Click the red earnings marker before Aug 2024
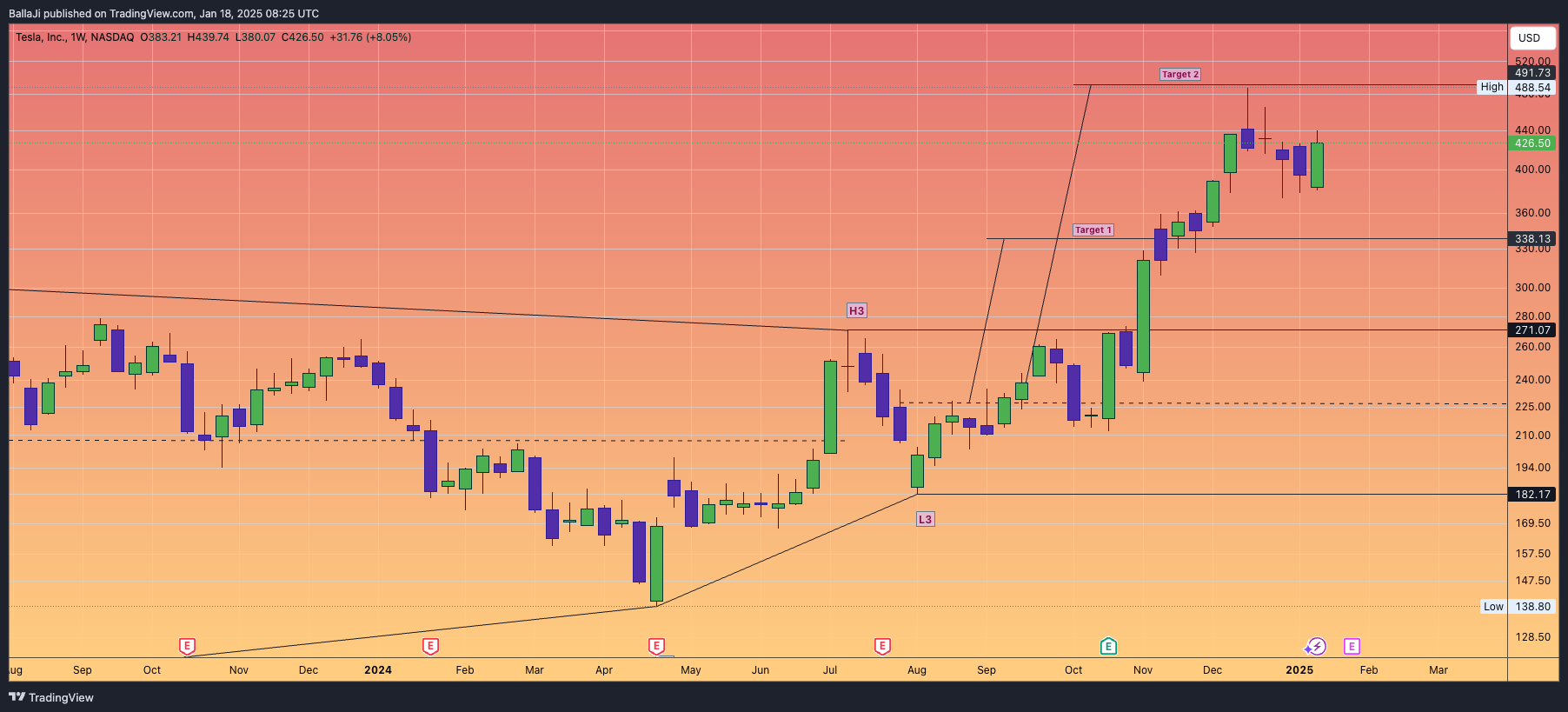This screenshot has width=1568, height=712. click(x=882, y=646)
